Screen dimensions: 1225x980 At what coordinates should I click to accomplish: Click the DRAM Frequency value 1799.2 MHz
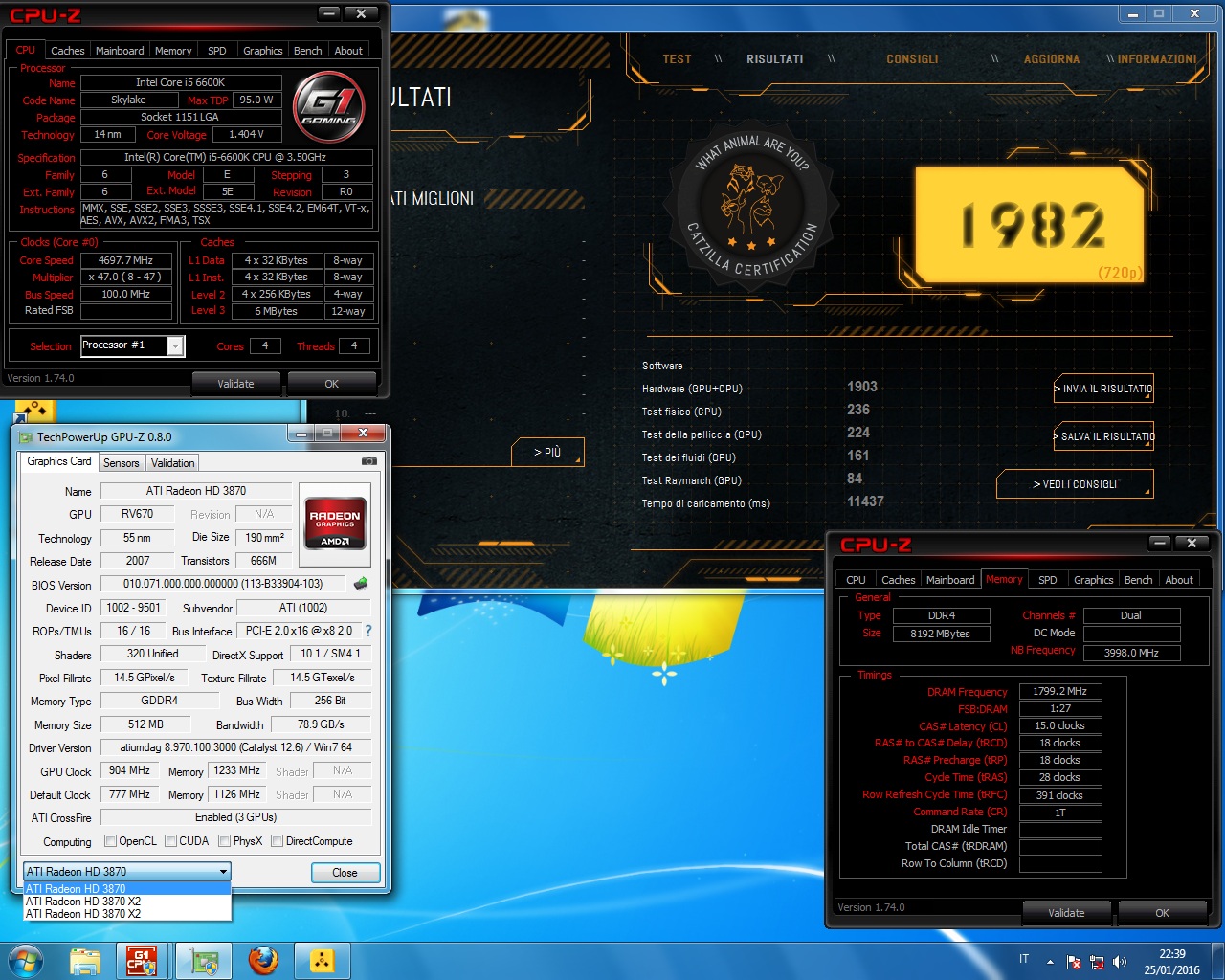(x=1060, y=691)
